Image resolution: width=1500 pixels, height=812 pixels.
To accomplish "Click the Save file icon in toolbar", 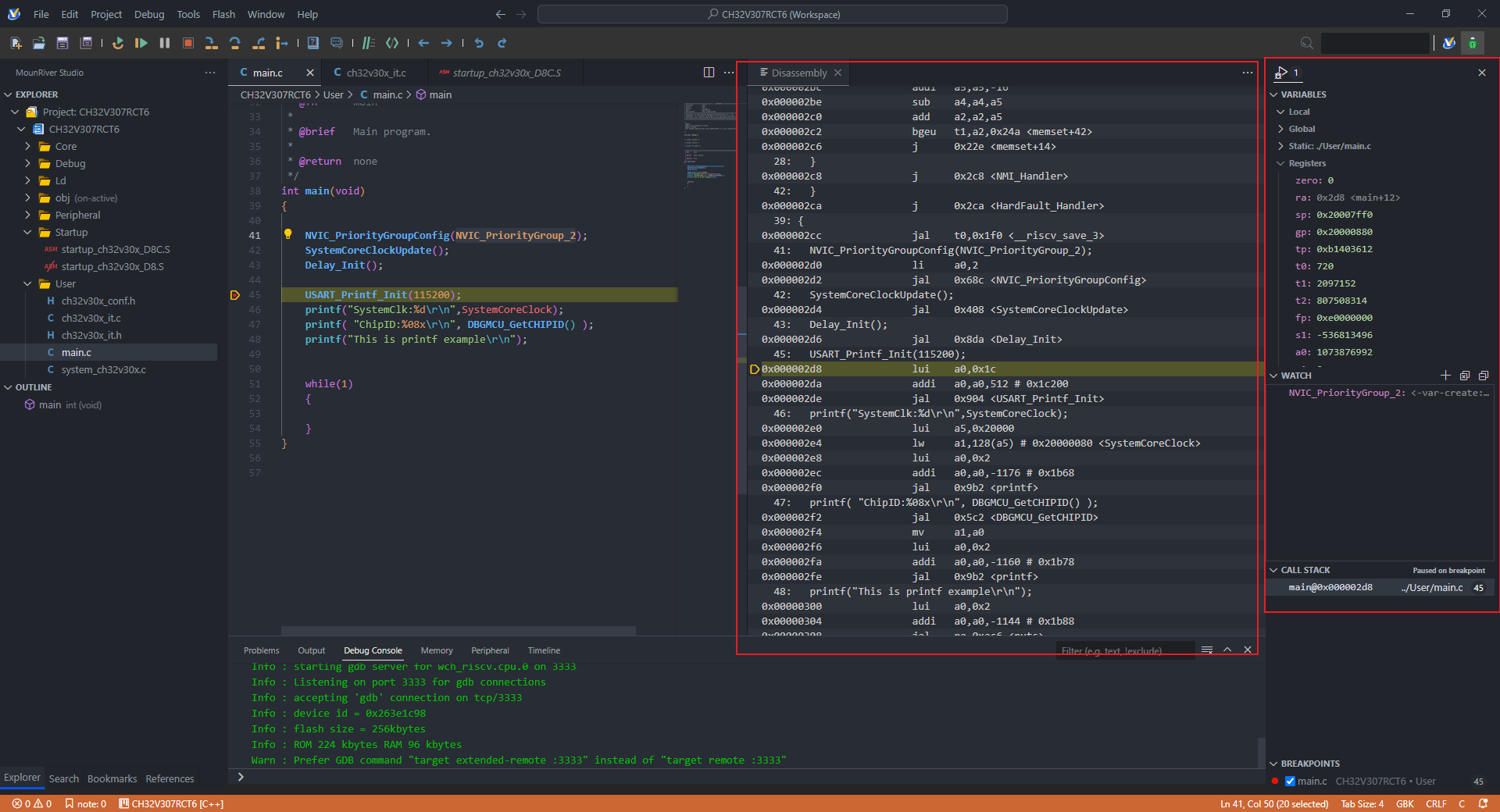I will 62,43.
